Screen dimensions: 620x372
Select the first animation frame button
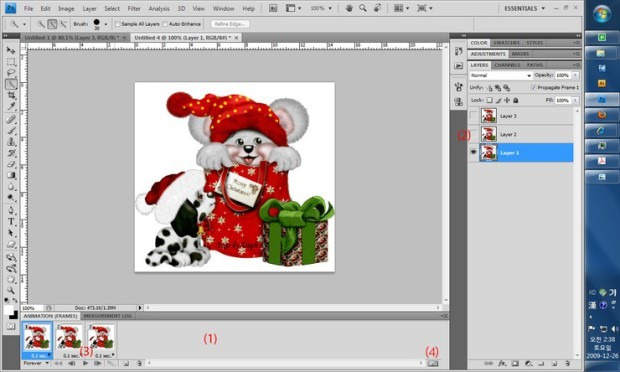pyautogui.click(x=58, y=363)
